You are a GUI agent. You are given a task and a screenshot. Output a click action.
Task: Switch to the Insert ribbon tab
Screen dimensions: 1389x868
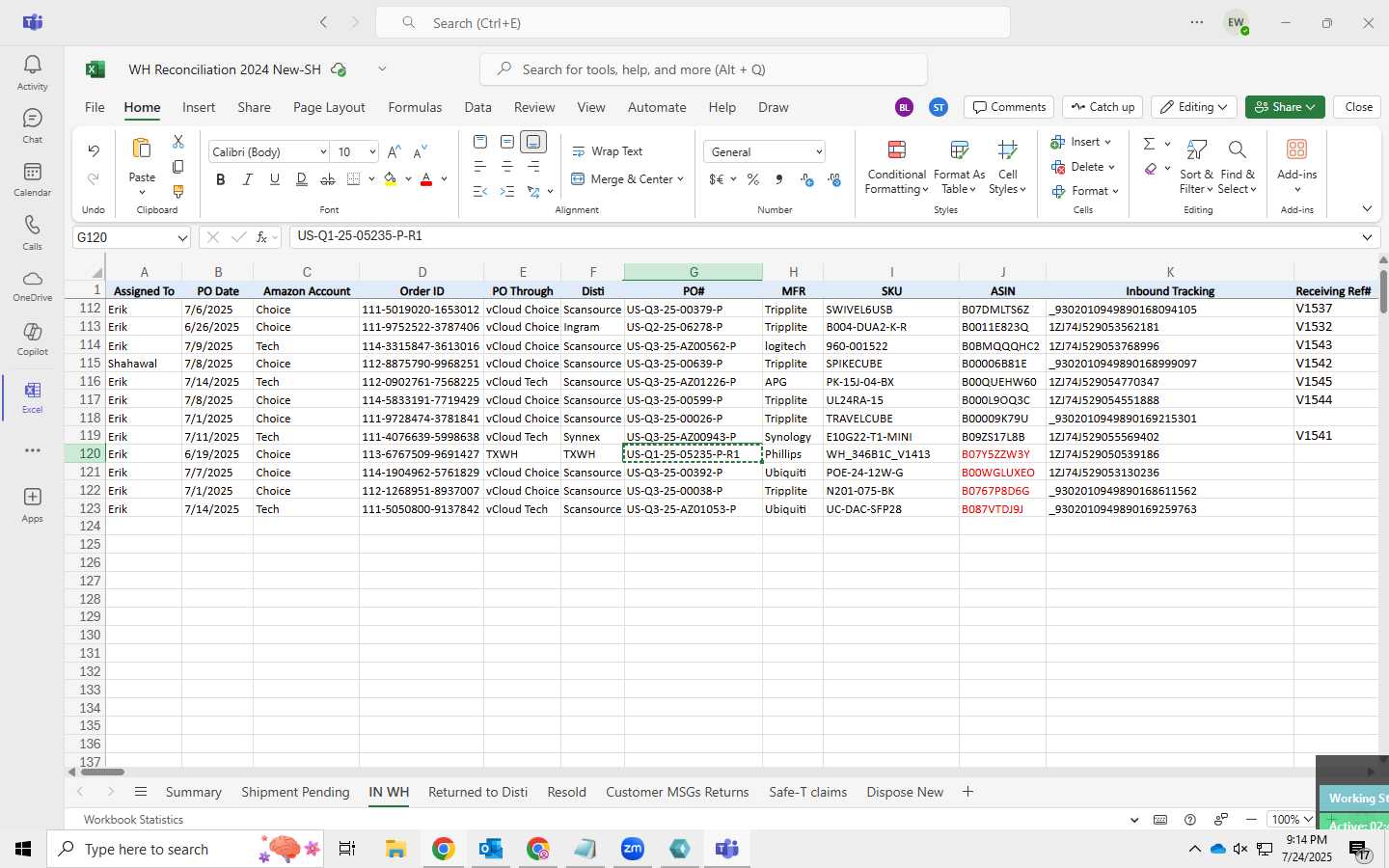tap(199, 107)
